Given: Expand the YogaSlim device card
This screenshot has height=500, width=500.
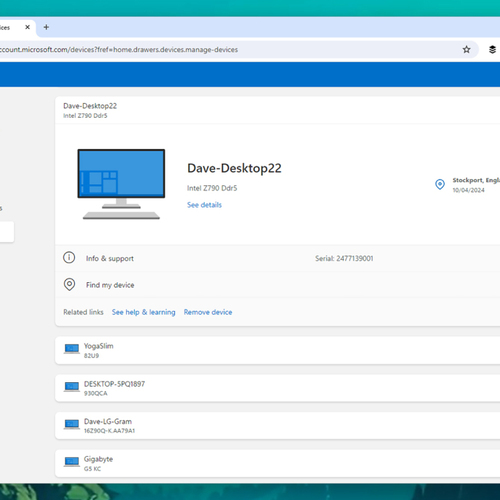Looking at the screenshot, I should [x=277, y=350].
